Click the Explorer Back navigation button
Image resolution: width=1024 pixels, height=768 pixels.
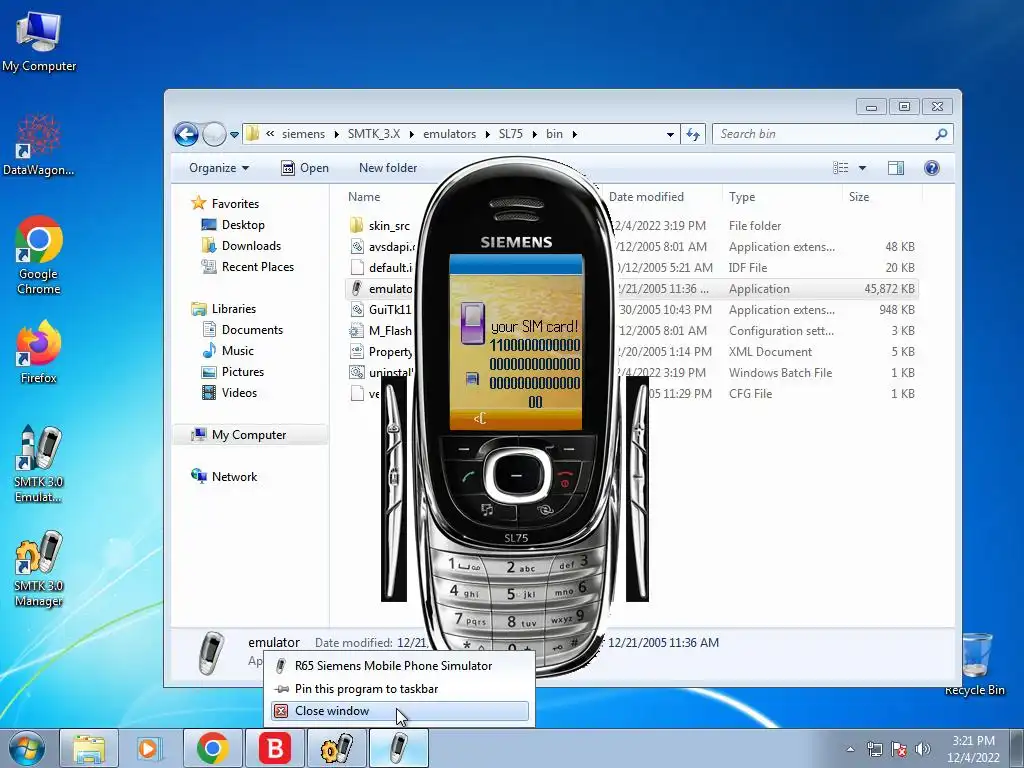click(x=186, y=135)
